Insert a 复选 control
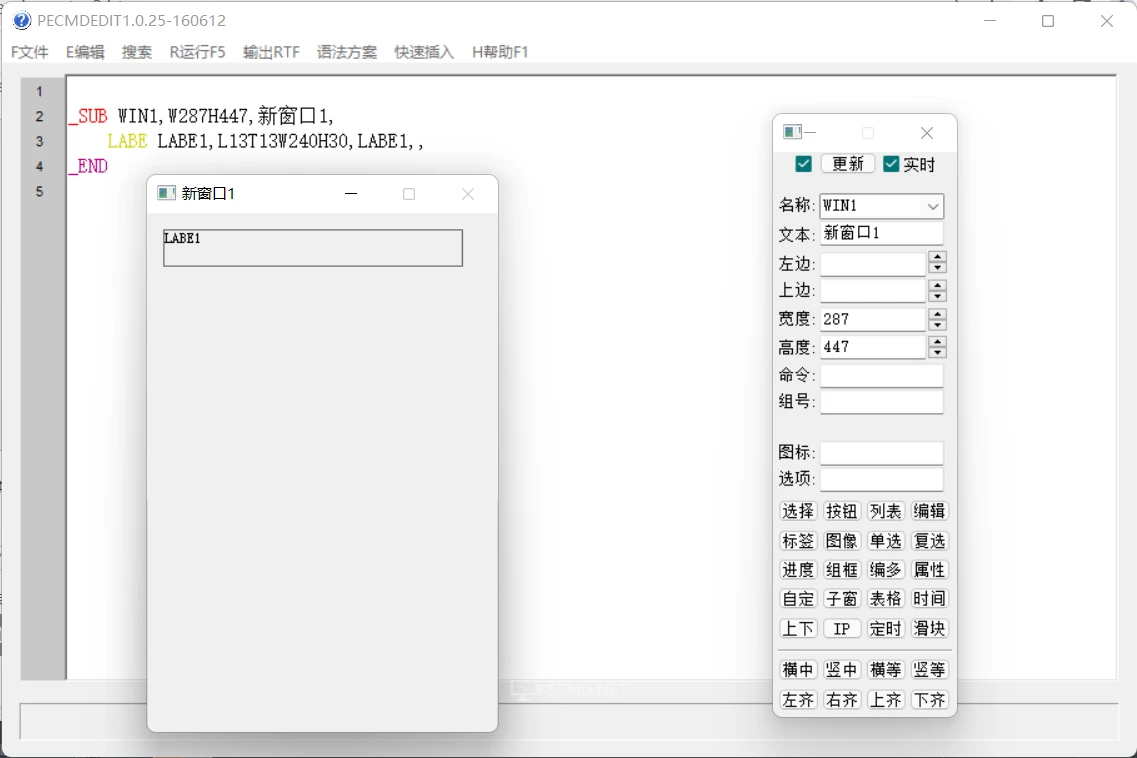 [x=930, y=541]
